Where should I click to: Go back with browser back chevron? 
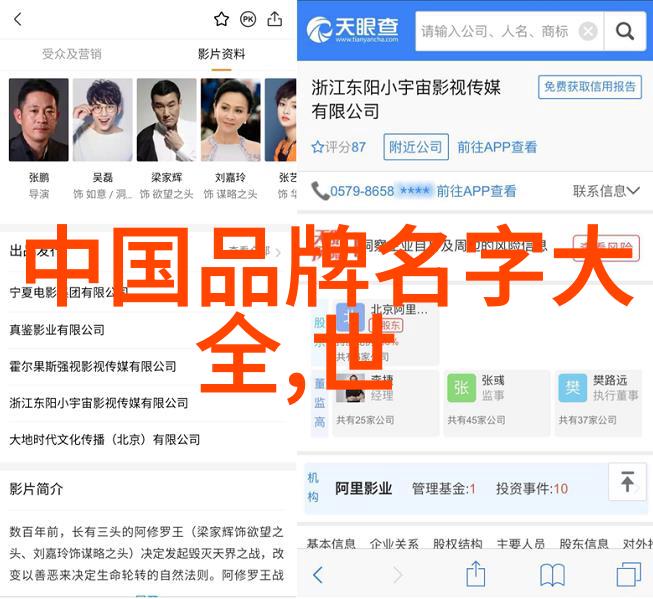(318, 575)
